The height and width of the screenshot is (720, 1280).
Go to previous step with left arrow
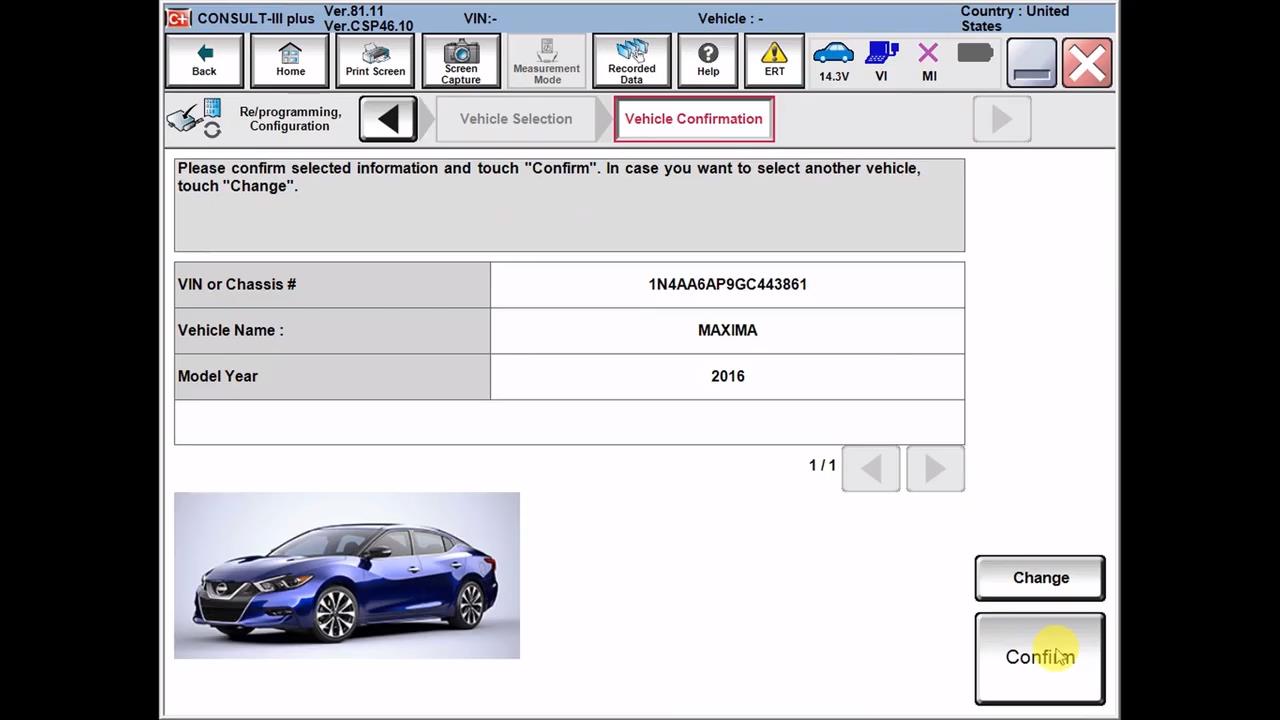coord(389,119)
